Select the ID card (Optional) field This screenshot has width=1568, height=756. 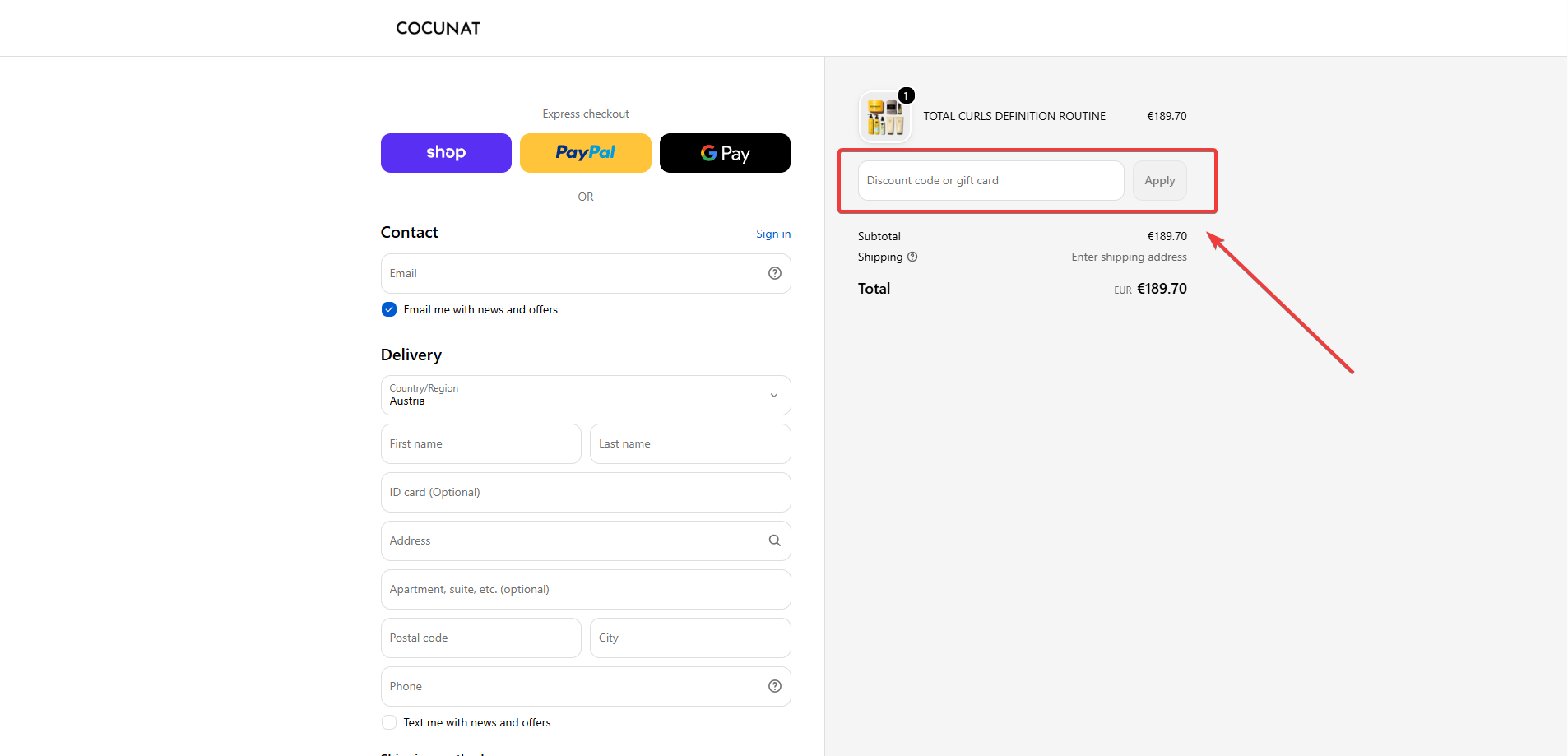(x=586, y=493)
